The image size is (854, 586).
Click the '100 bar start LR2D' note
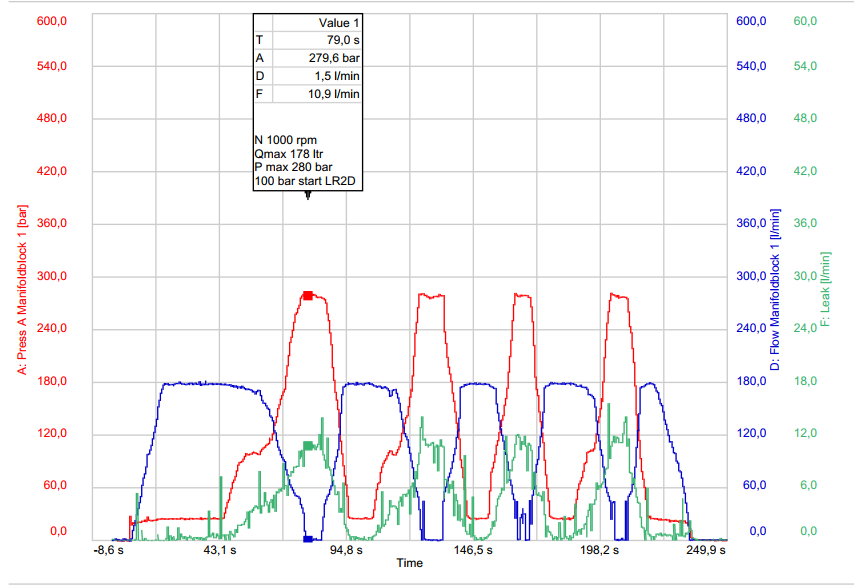[x=306, y=181]
